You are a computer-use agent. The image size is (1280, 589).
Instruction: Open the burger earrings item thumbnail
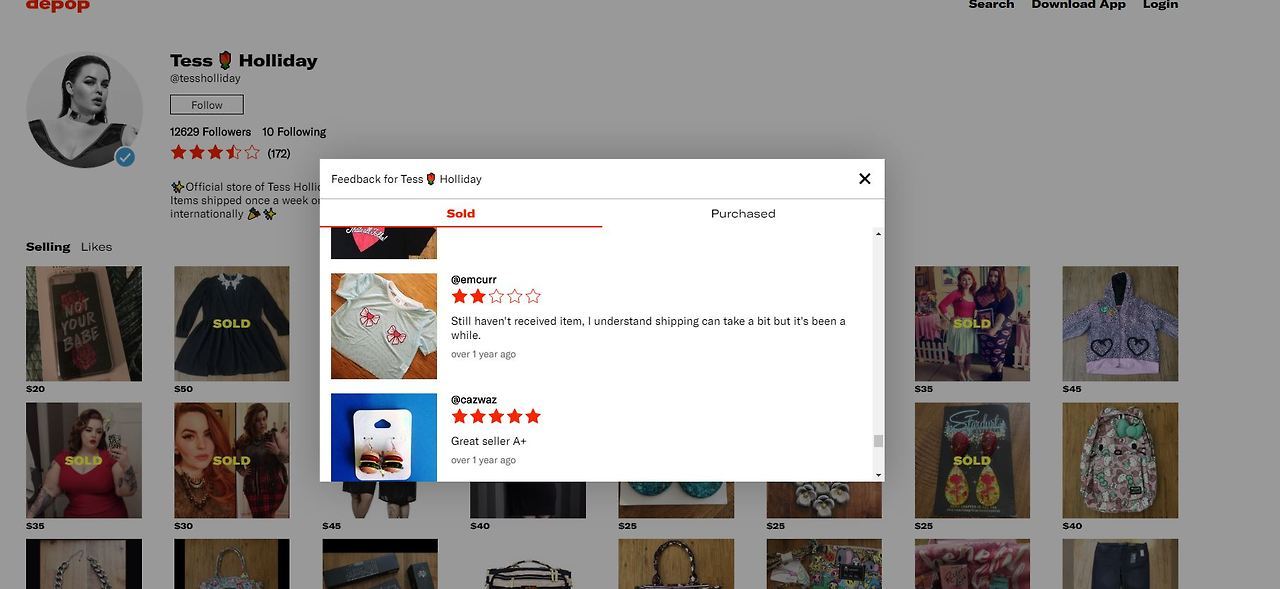click(x=384, y=437)
